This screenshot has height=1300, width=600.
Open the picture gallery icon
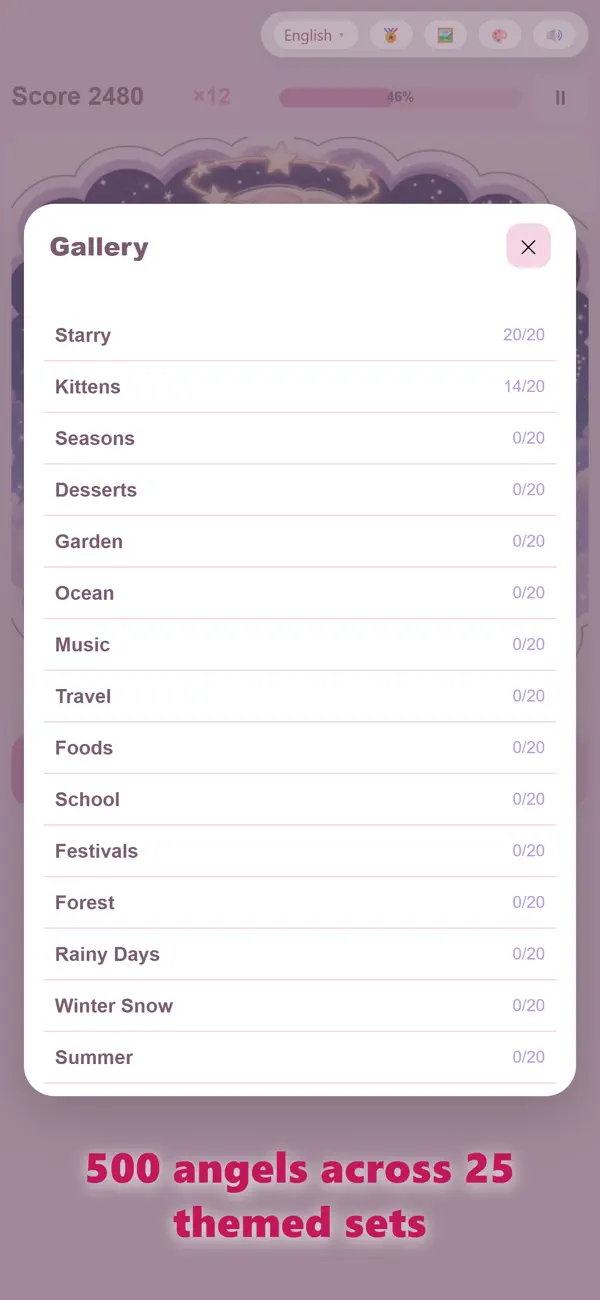445,35
